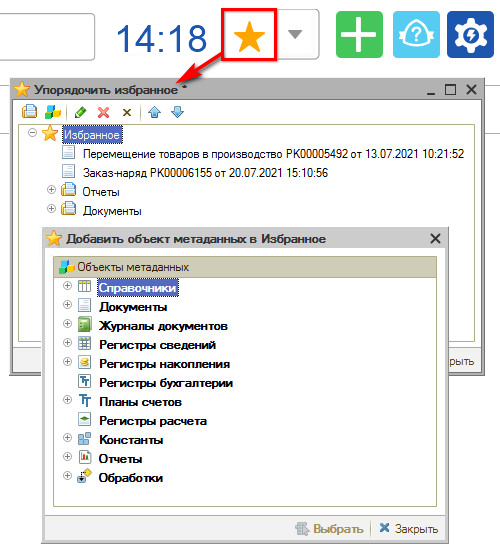Image resolution: width=500 pixels, height=547 pixels.
Task: Click the Обработки icon
Action: (x=84, y=476)
